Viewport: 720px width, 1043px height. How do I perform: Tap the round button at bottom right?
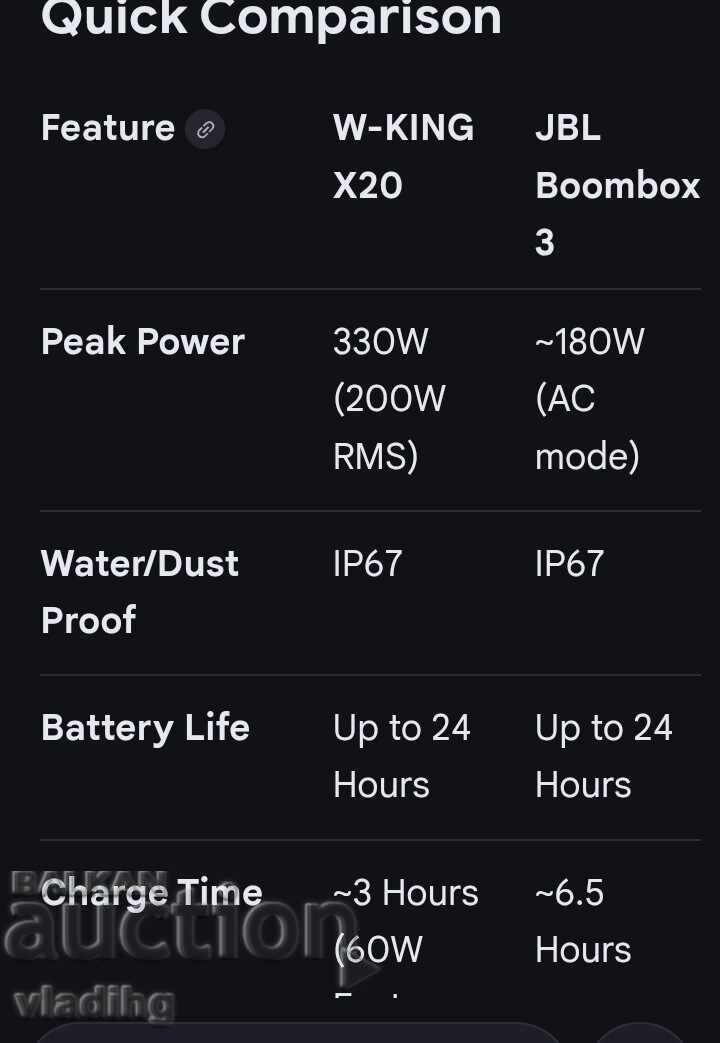tap(640, 1034)
